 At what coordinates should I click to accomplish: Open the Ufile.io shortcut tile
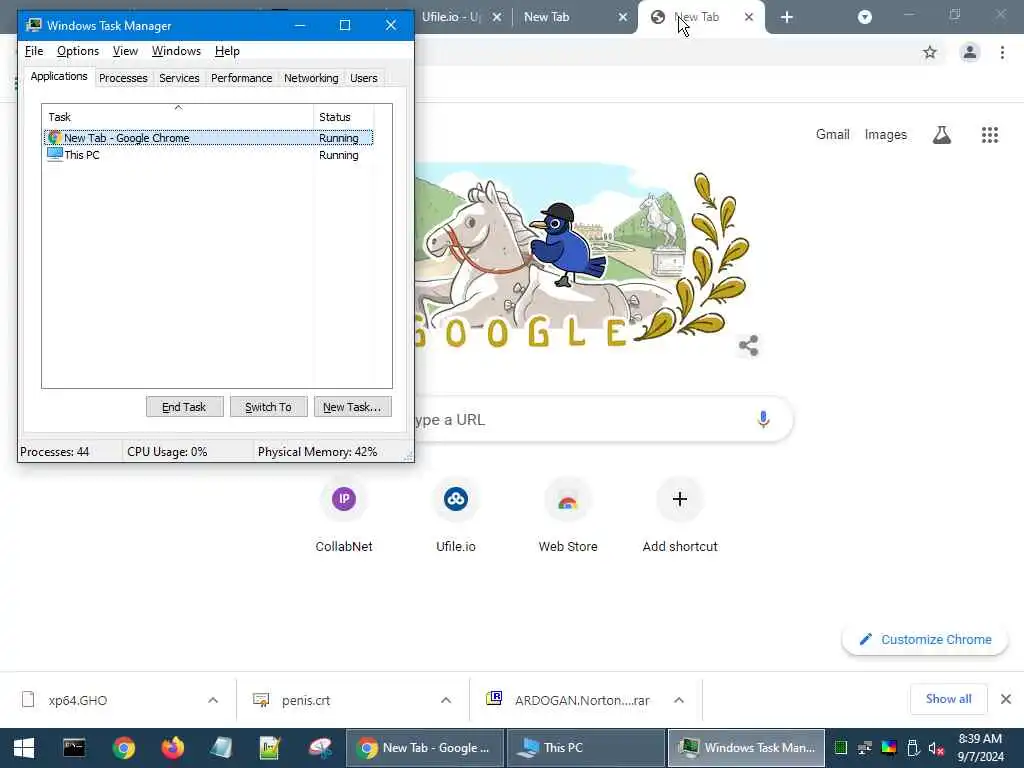tap(456, 516)
